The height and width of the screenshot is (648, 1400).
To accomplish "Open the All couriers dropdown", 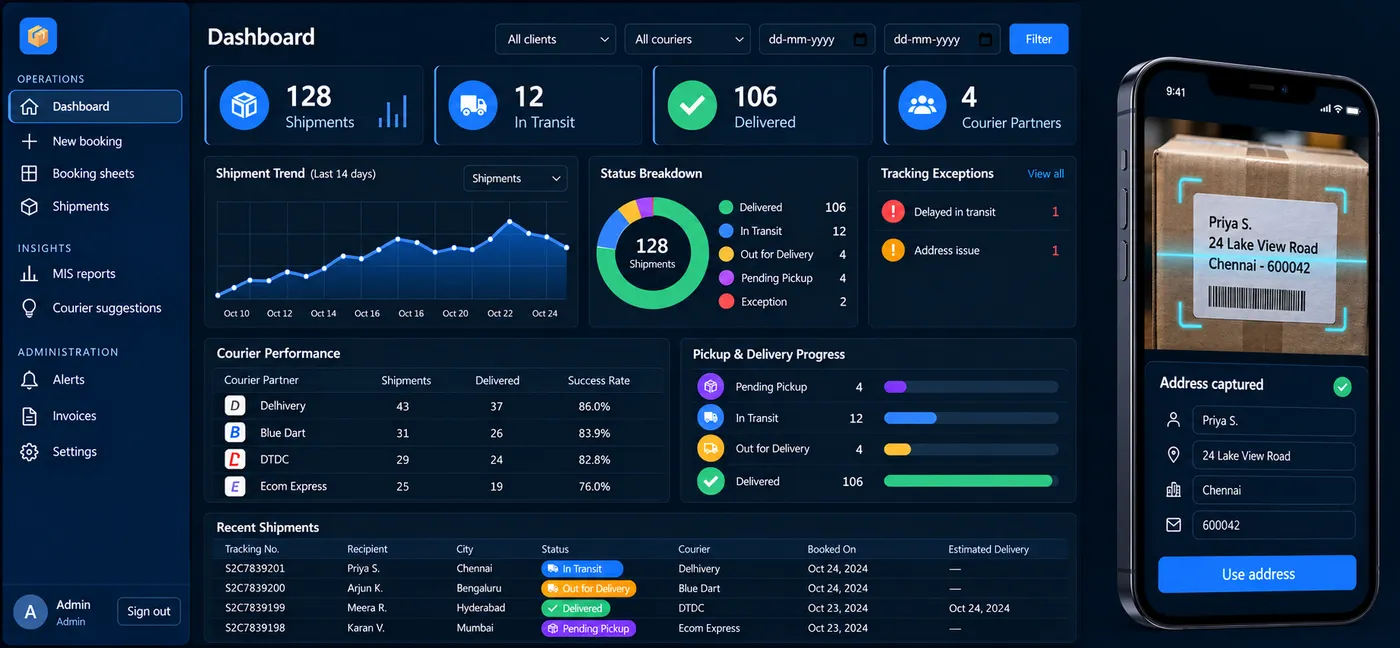I will point(687,39).
